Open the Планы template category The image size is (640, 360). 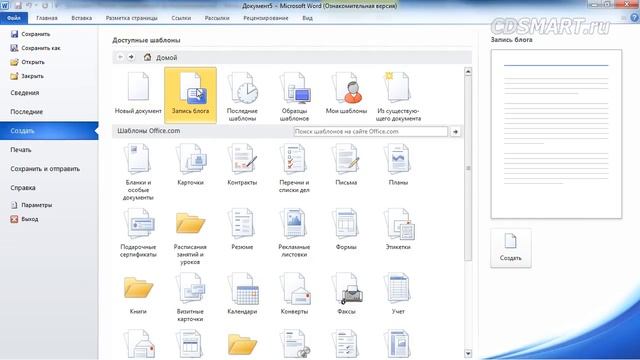point(398,164)
